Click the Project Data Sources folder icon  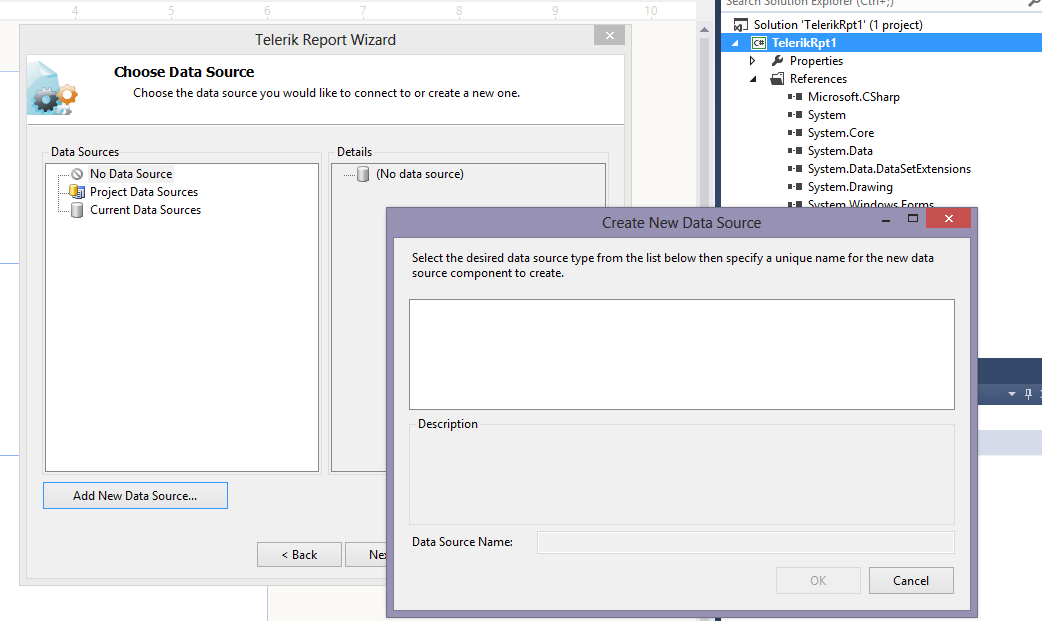click(x=77, y=191)
